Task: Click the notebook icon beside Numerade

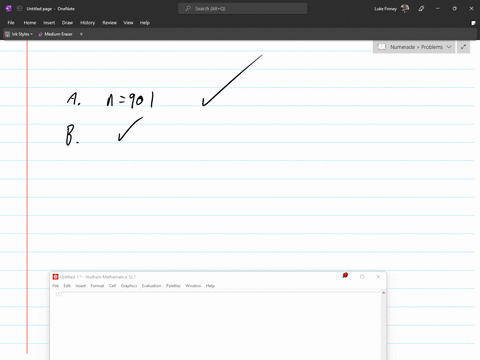Action: click(x=382, y=47)
